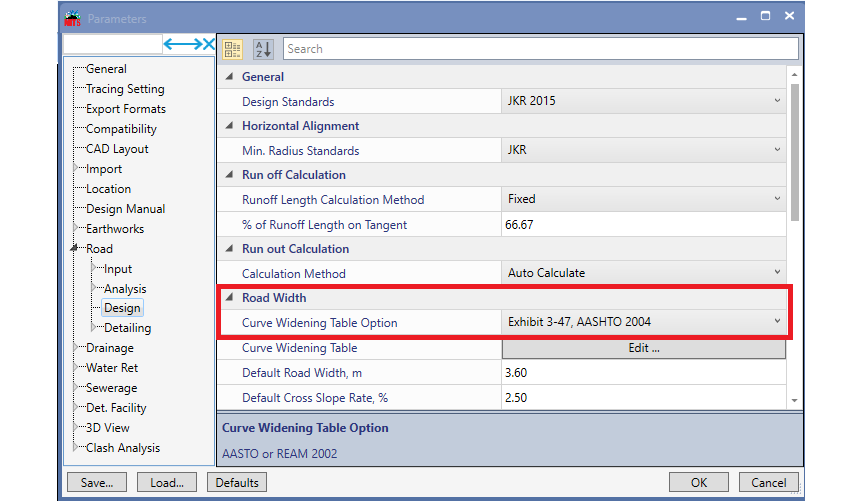Confirm with the OK button
The image size is (862, 501).
click(x=699, y=482)
